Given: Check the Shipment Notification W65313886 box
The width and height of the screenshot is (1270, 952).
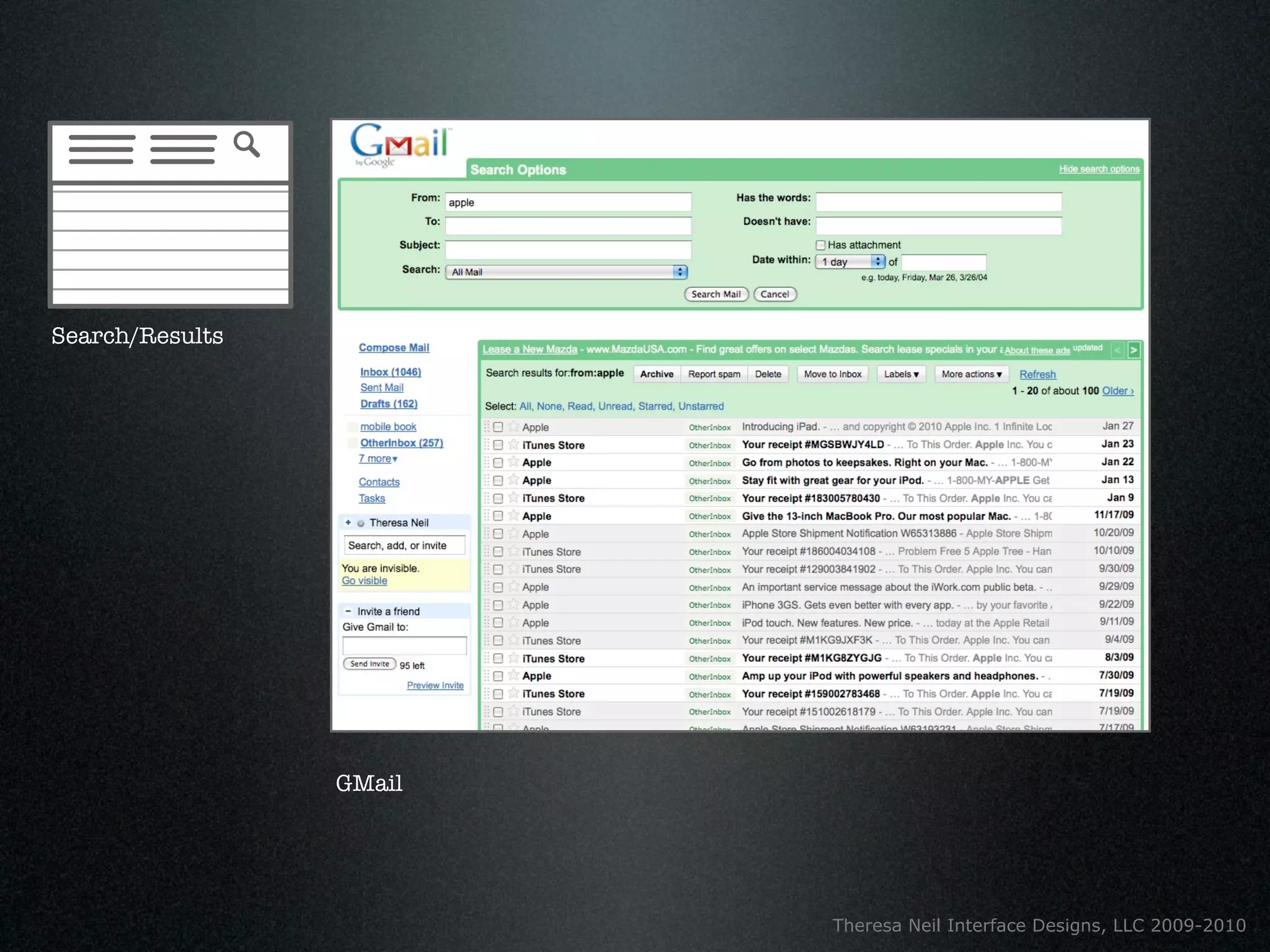Looking at the screenshot, I should (498, 534).
